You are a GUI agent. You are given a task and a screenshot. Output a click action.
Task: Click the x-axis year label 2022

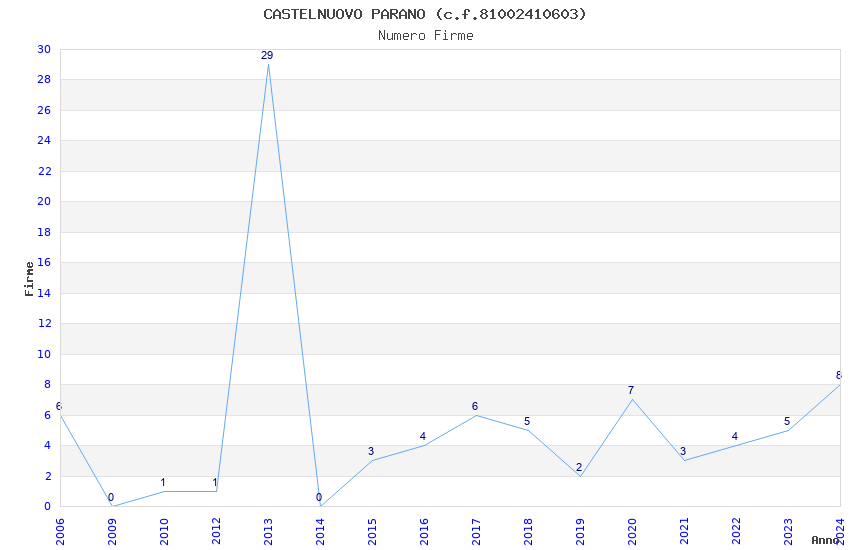pos(737,532)
